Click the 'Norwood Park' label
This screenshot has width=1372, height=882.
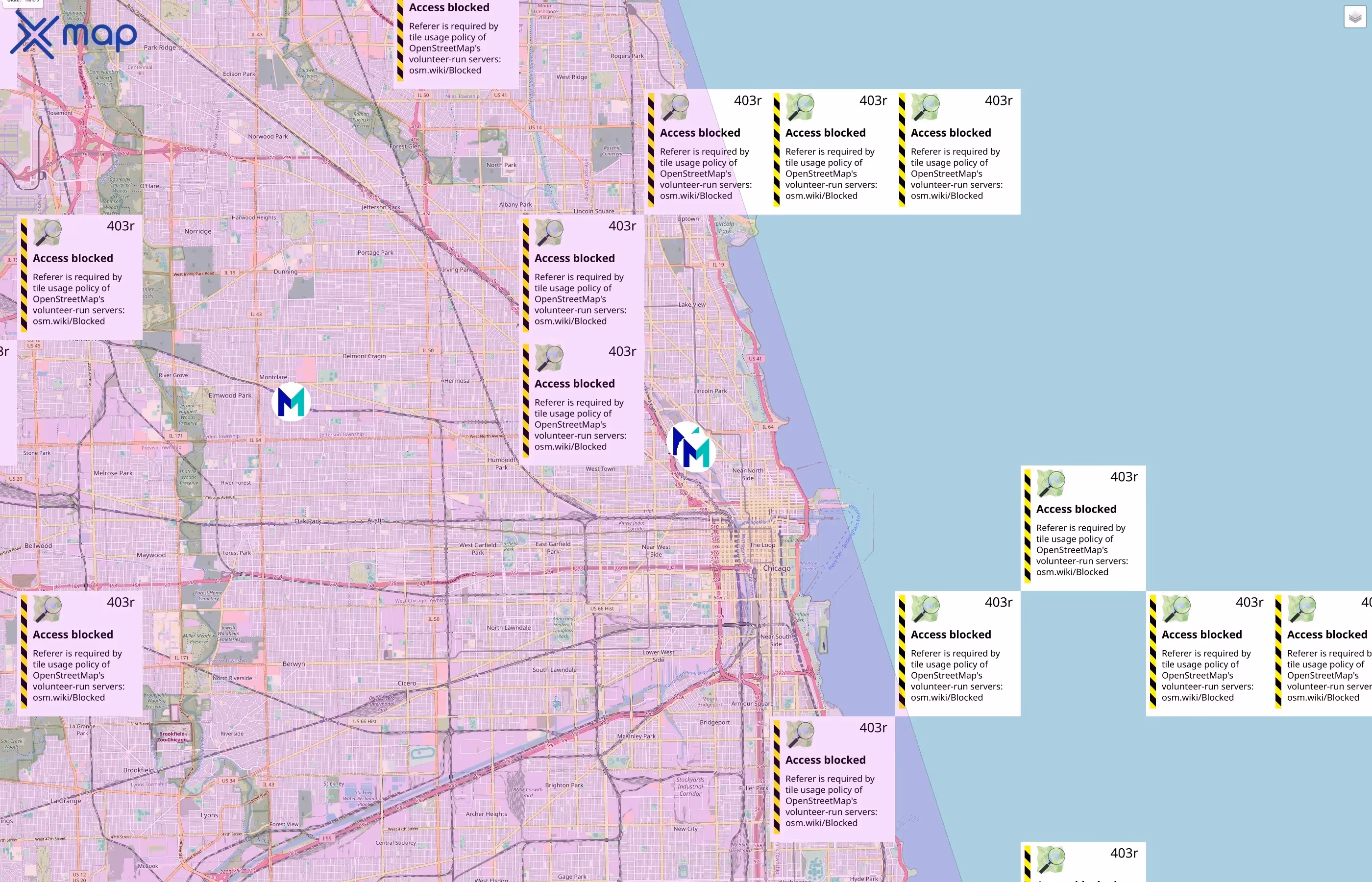268,136
